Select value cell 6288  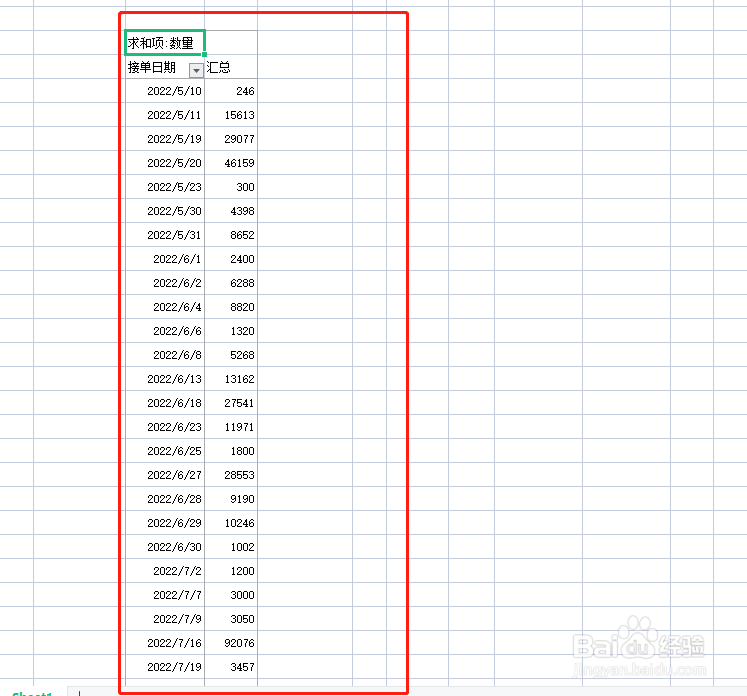(x=231, y=283)
